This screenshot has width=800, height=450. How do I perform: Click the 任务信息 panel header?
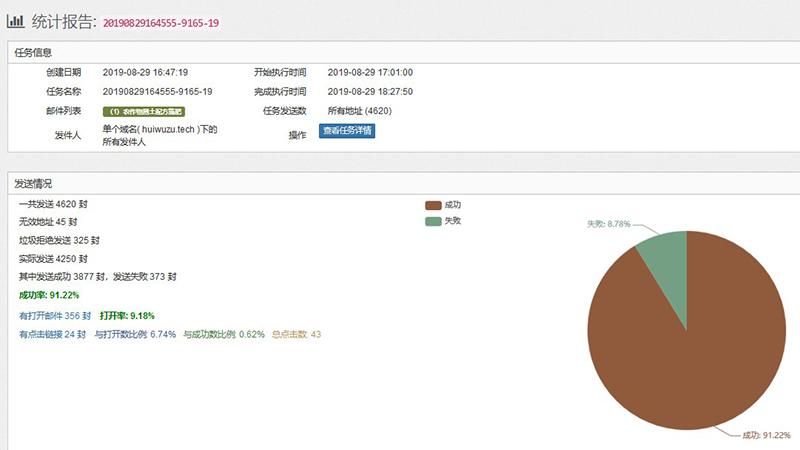[x=34, y=52]
